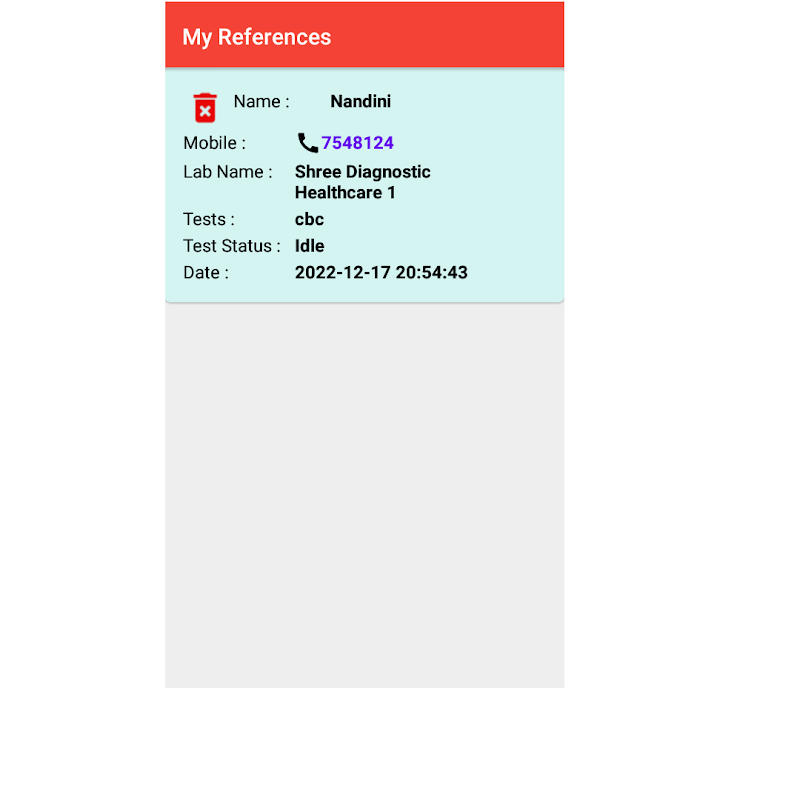Open mobile number 7548124 link
Screen dimensions: 800x800
click(357, 143)
